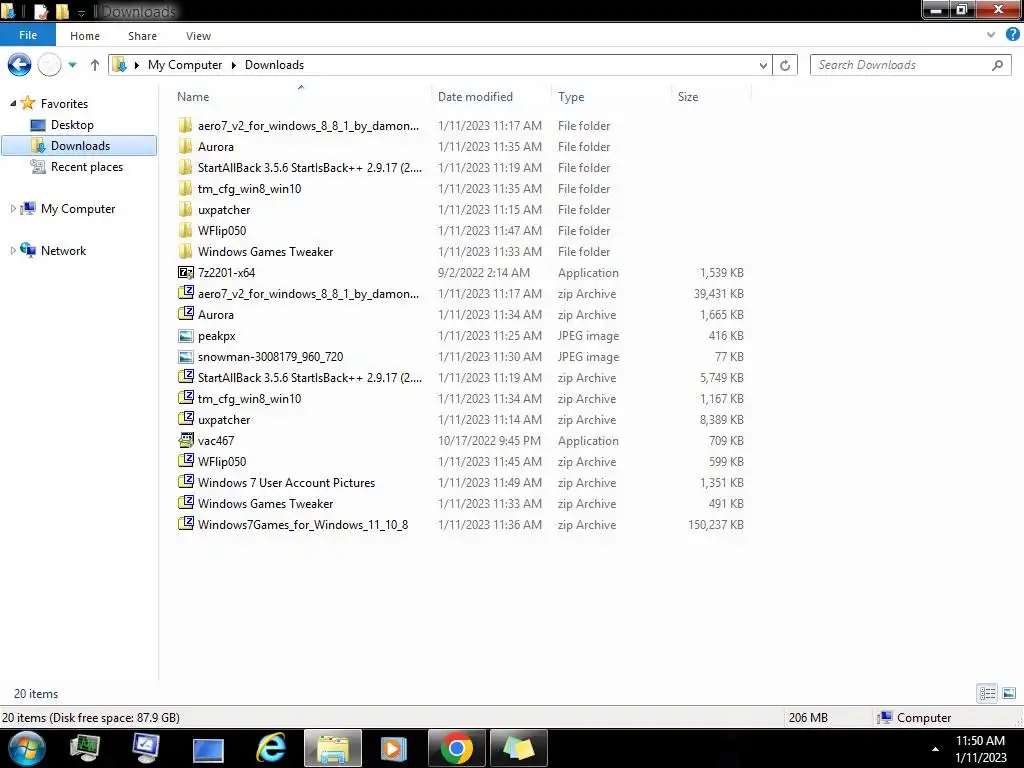1024x768 pixels.
Task: Click the Up one level arrow
Action: [x=95, y=65]
